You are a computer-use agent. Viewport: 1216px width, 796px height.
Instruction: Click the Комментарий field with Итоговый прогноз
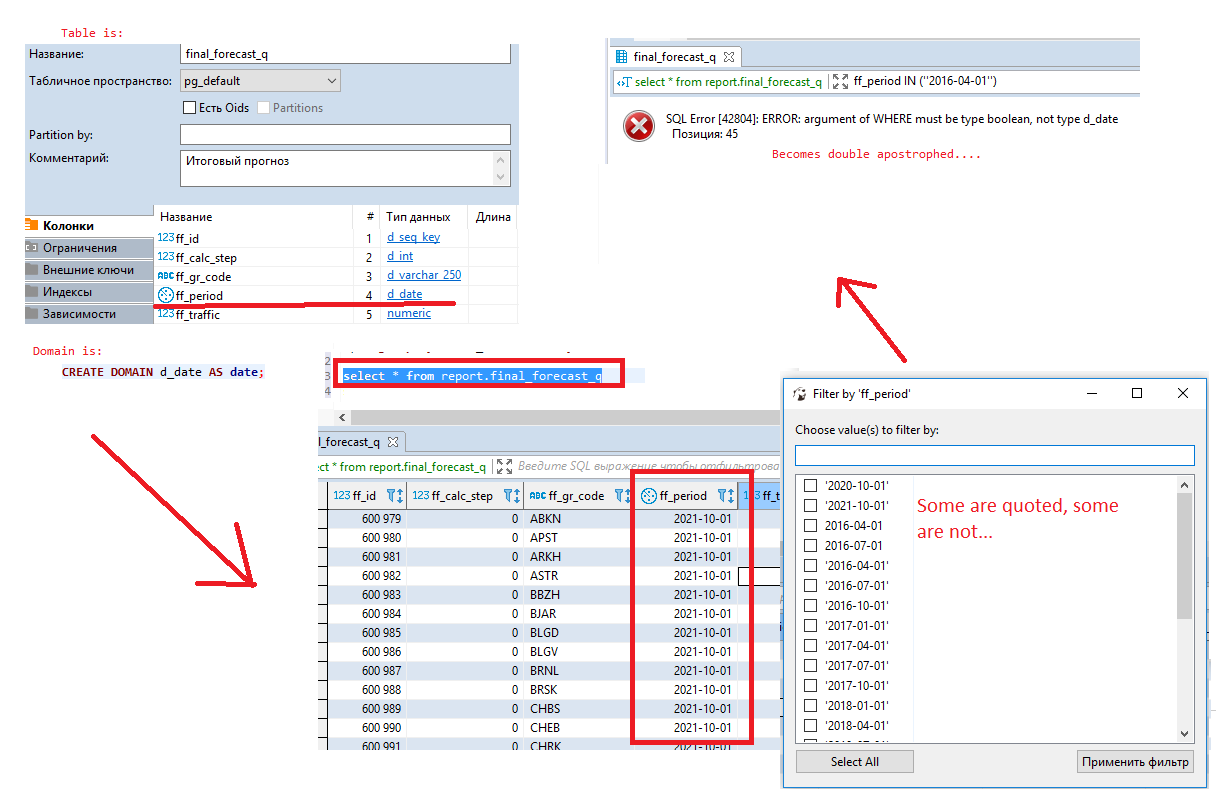(x=345, y=168)
